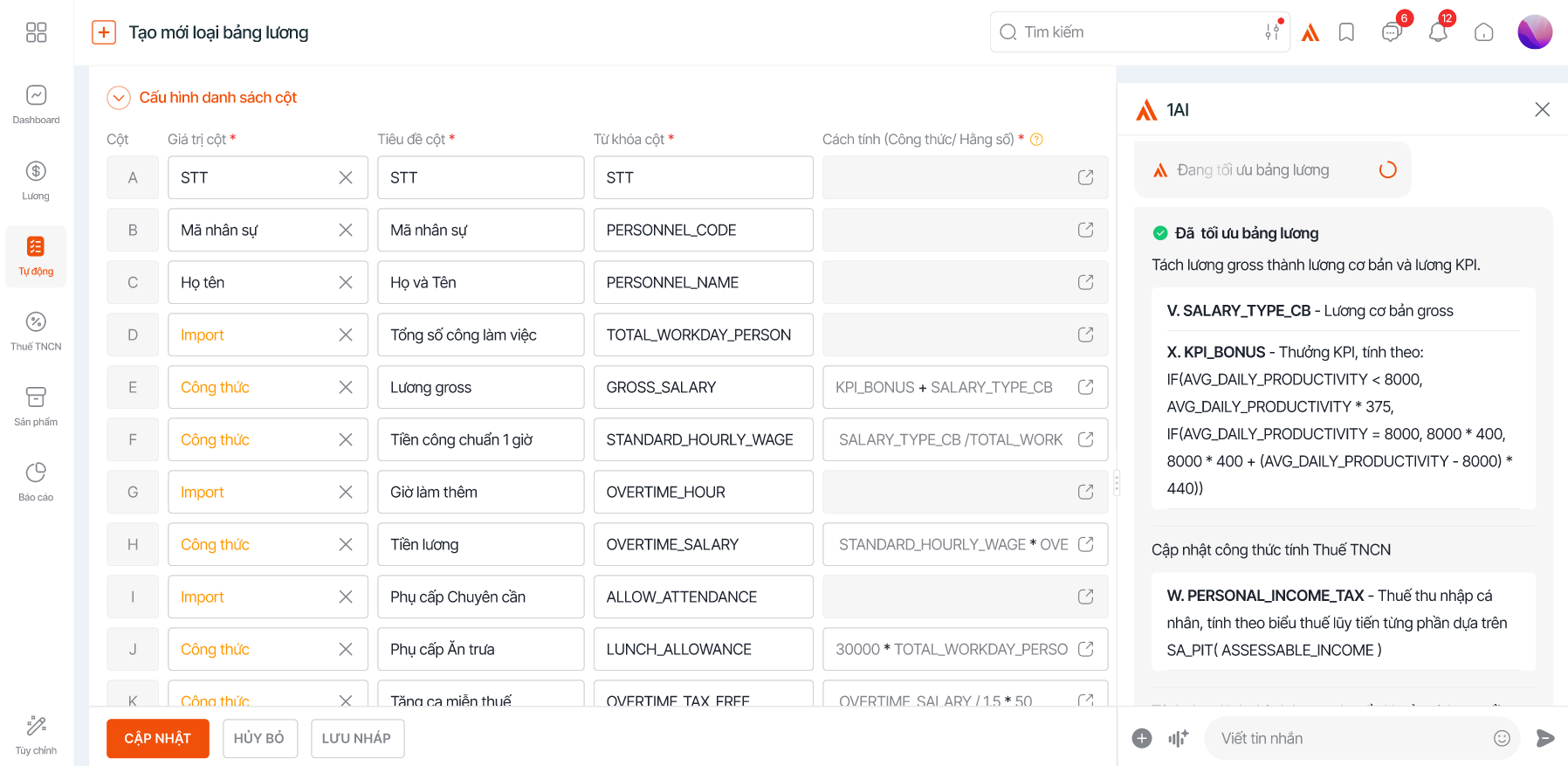1568x766 pixels.
Task: Click the home icon in top bar
Action: tap(1484, 32)
